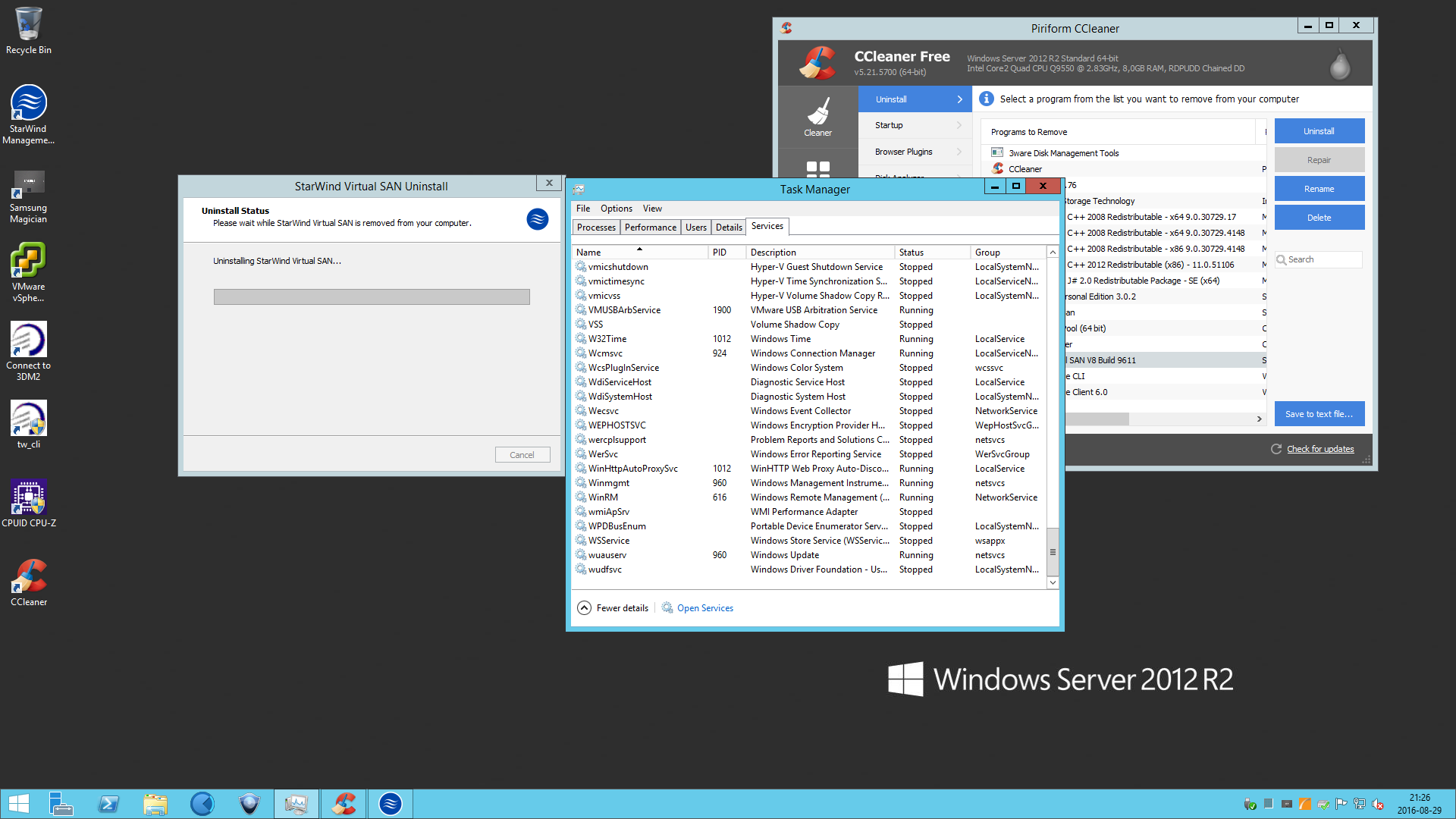
Task: Click the services list scroll-up arrow
Action: pyautogui.click(x=1053, y=252)
